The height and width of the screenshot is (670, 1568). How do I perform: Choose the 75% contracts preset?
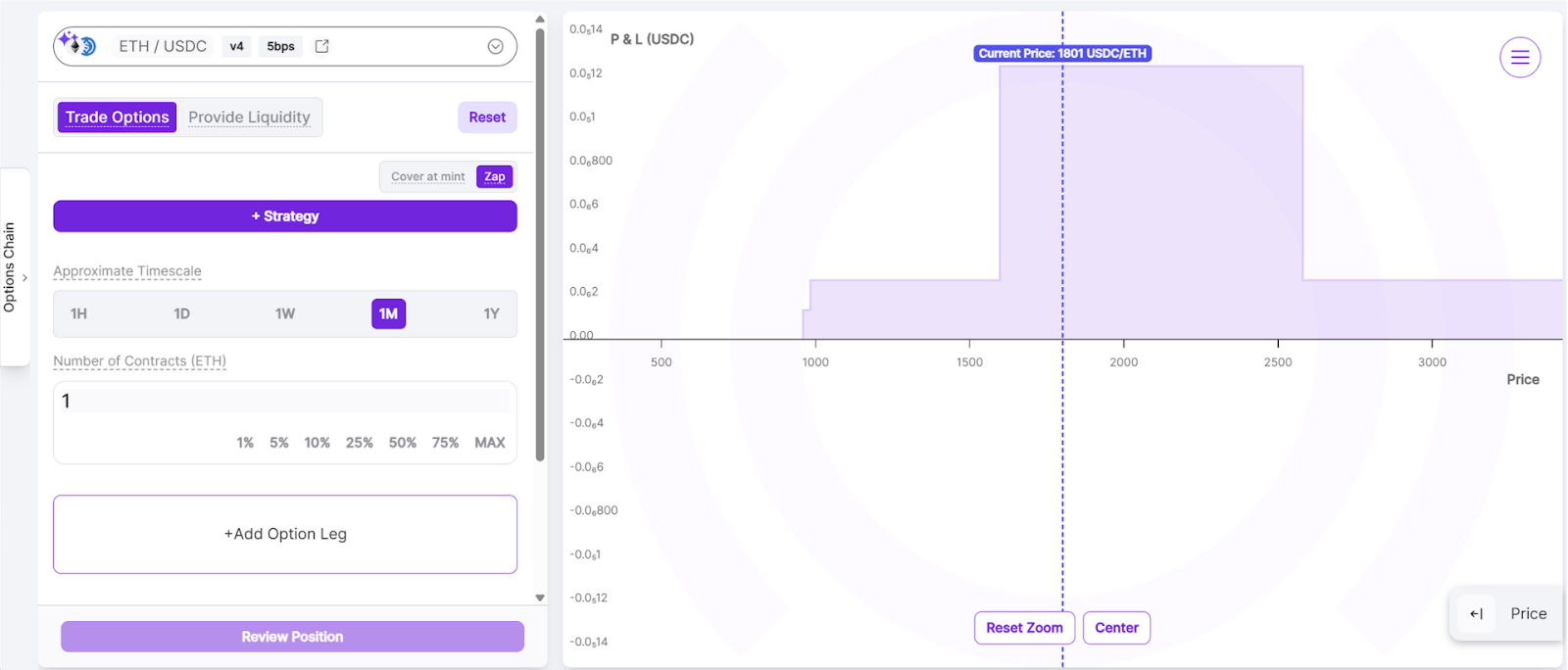click(x=446, y=443)
